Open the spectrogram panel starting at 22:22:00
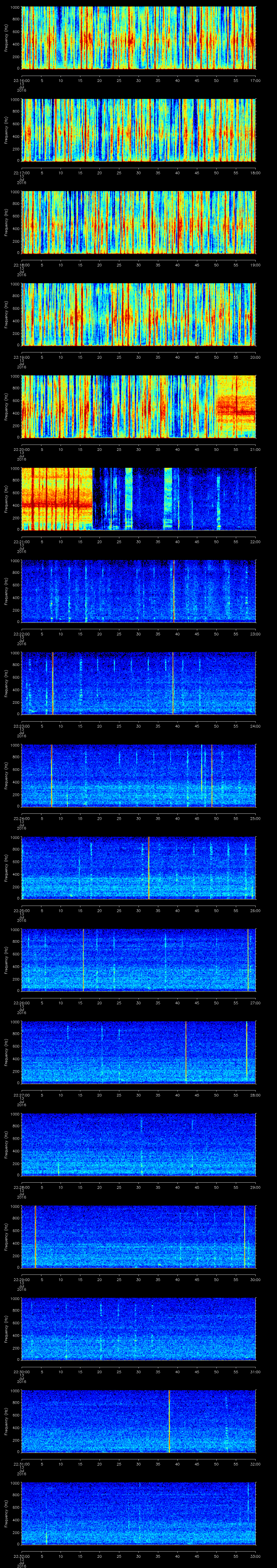Image resolution: width=277 pixels, height=1568 pixels. tap(139, 591)
